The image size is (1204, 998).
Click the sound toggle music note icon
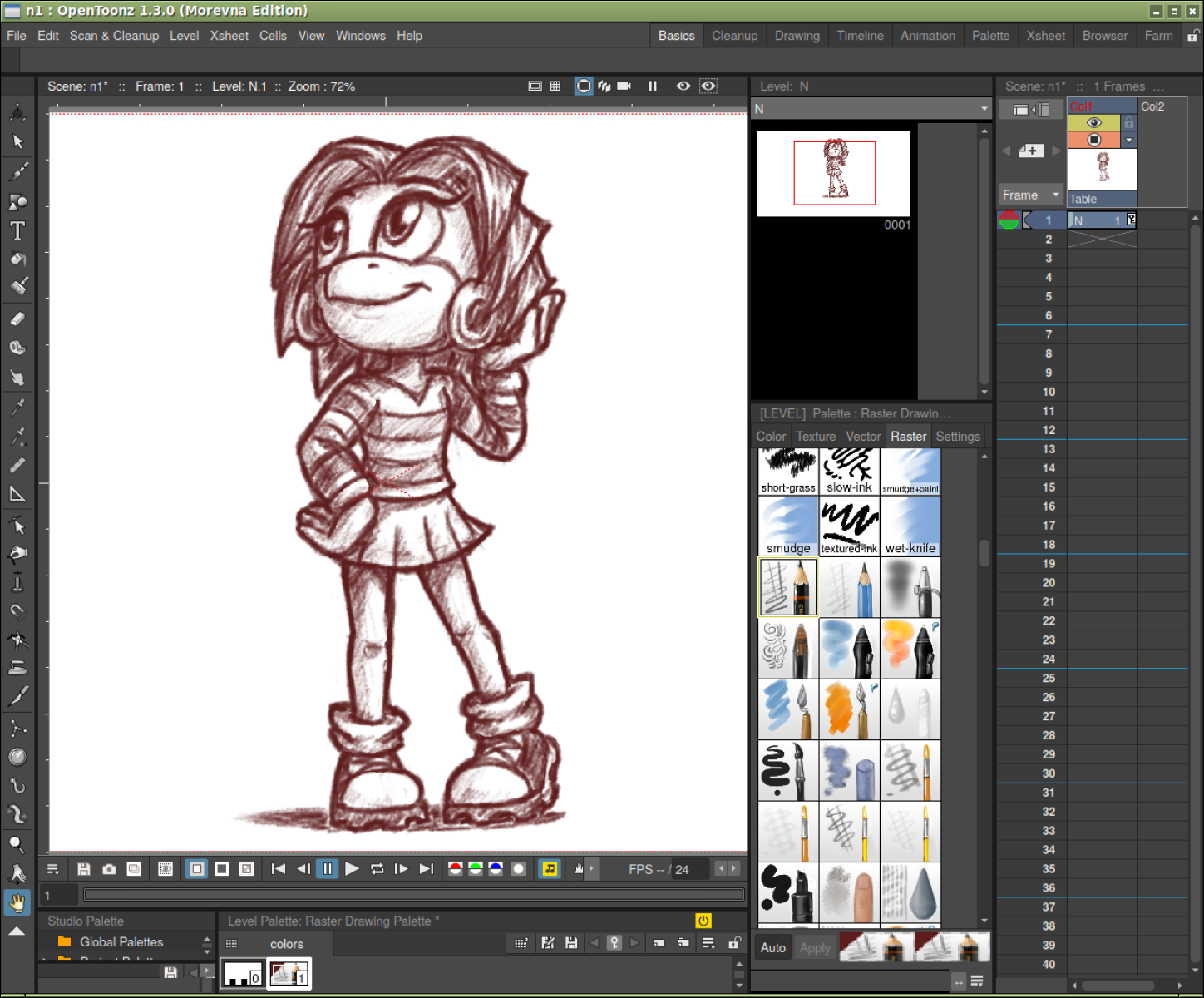coord(550,869)
